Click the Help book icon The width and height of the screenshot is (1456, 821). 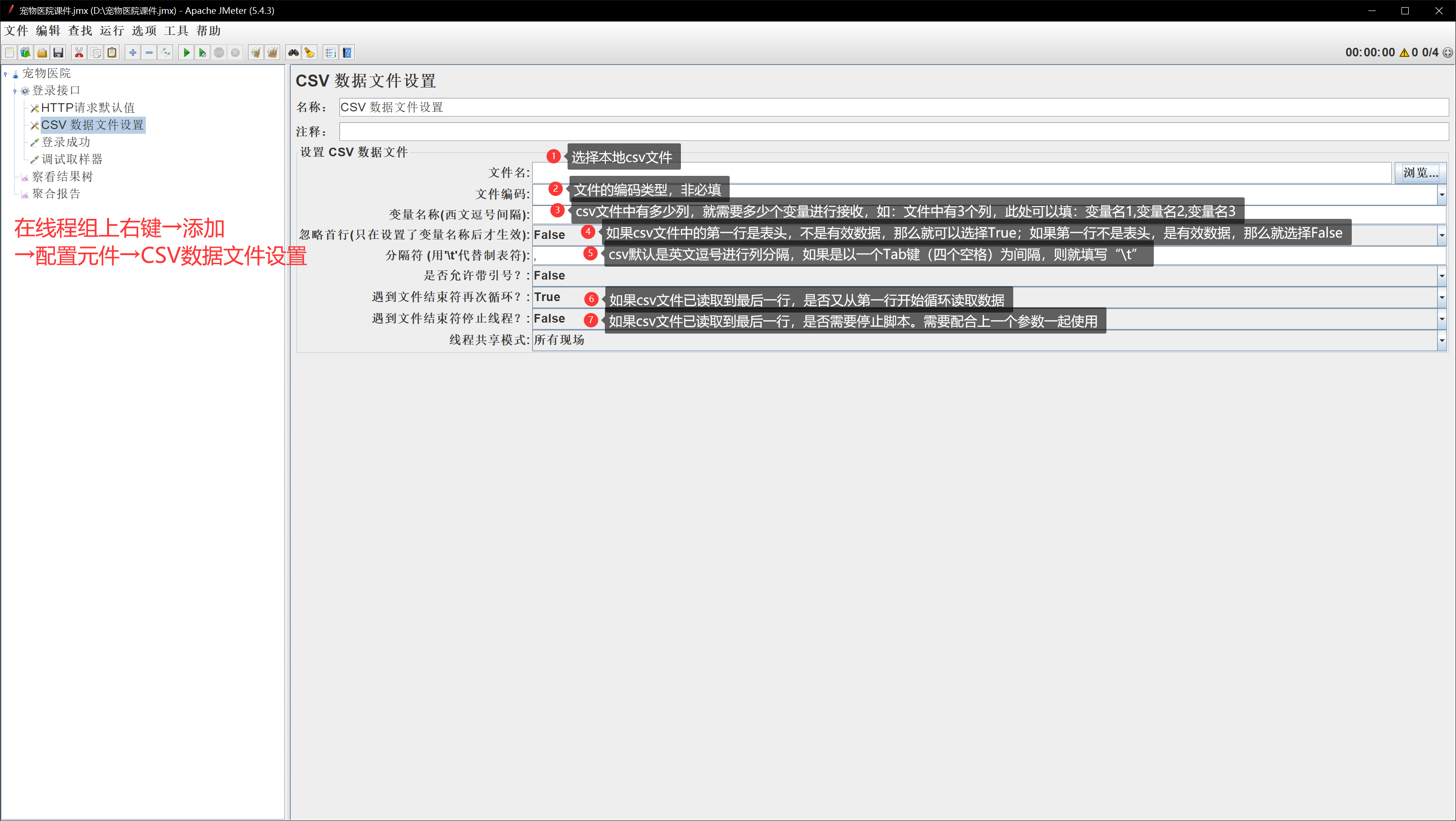(x=347, y=53)
